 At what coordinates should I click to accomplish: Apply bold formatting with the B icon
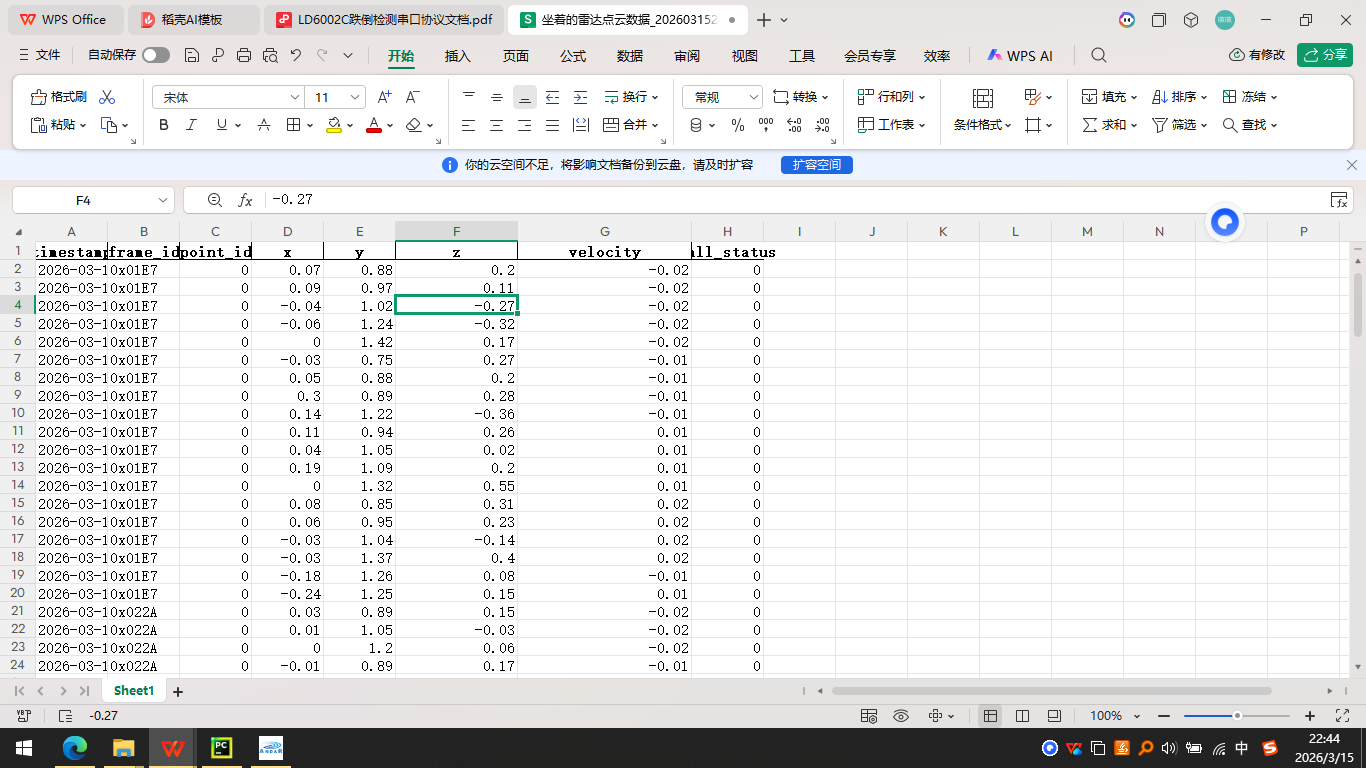[x=164, y=125]
